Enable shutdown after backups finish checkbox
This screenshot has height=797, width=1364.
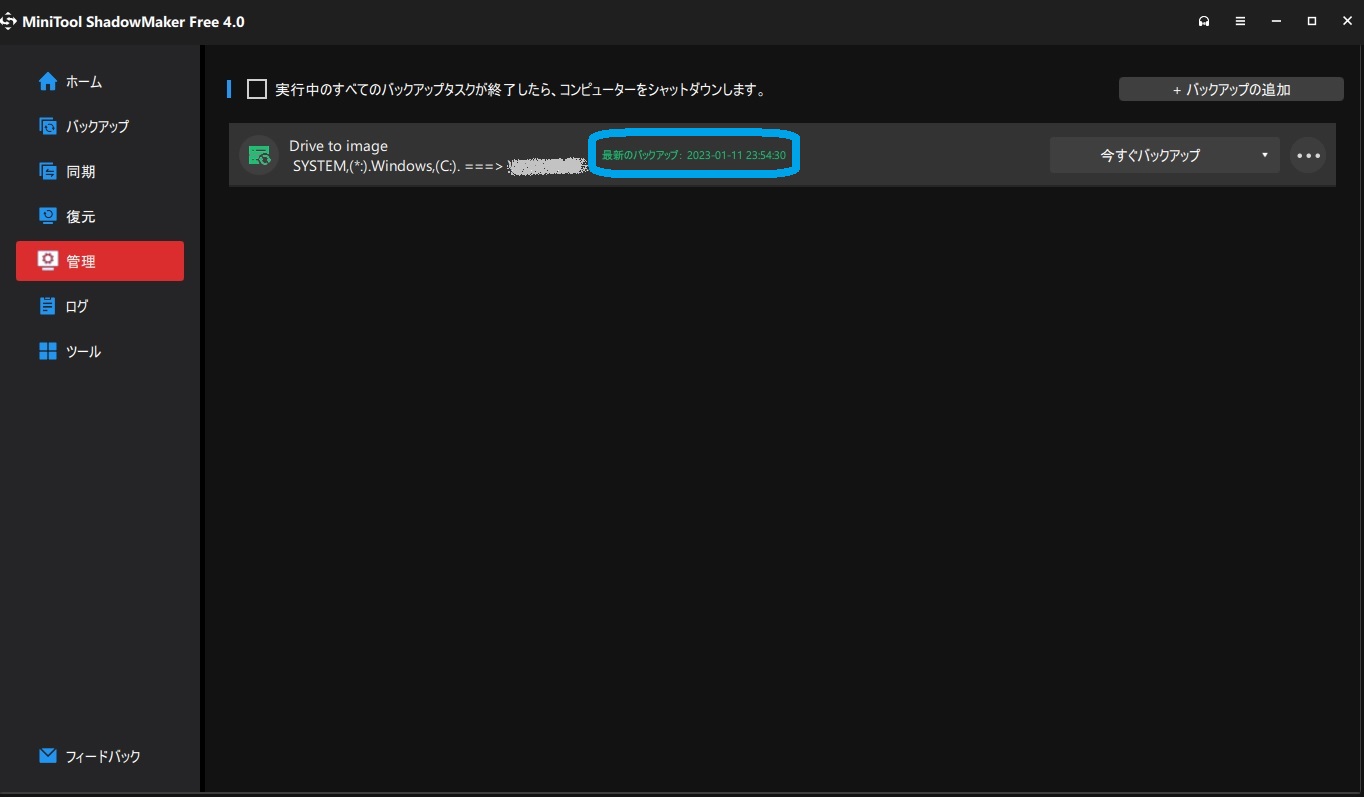[x=257, y=90]
